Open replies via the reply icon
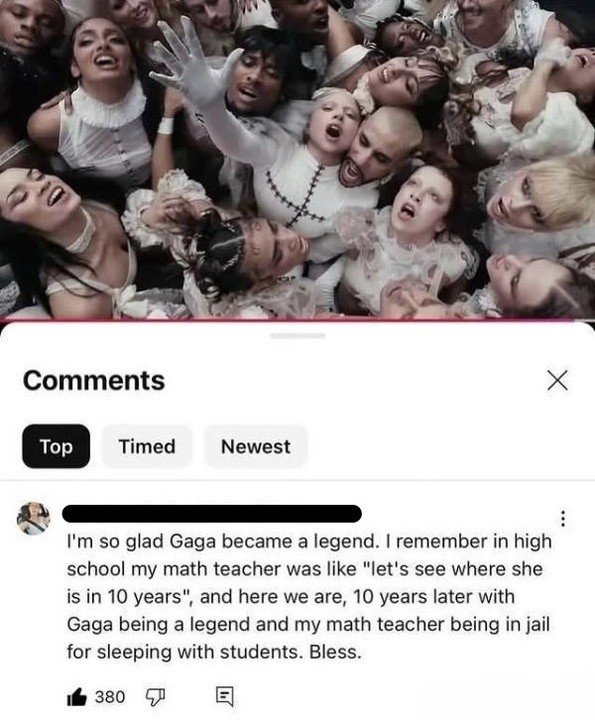This screenshot has width=595, height=720. [225, 697]
